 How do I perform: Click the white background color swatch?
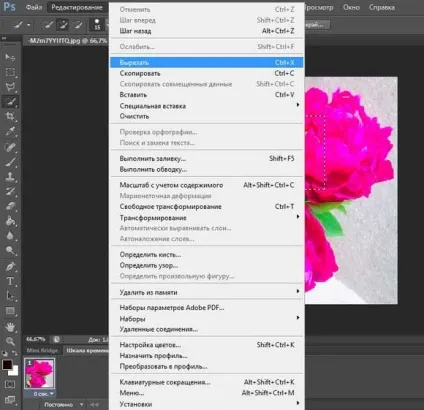(14, 371)
